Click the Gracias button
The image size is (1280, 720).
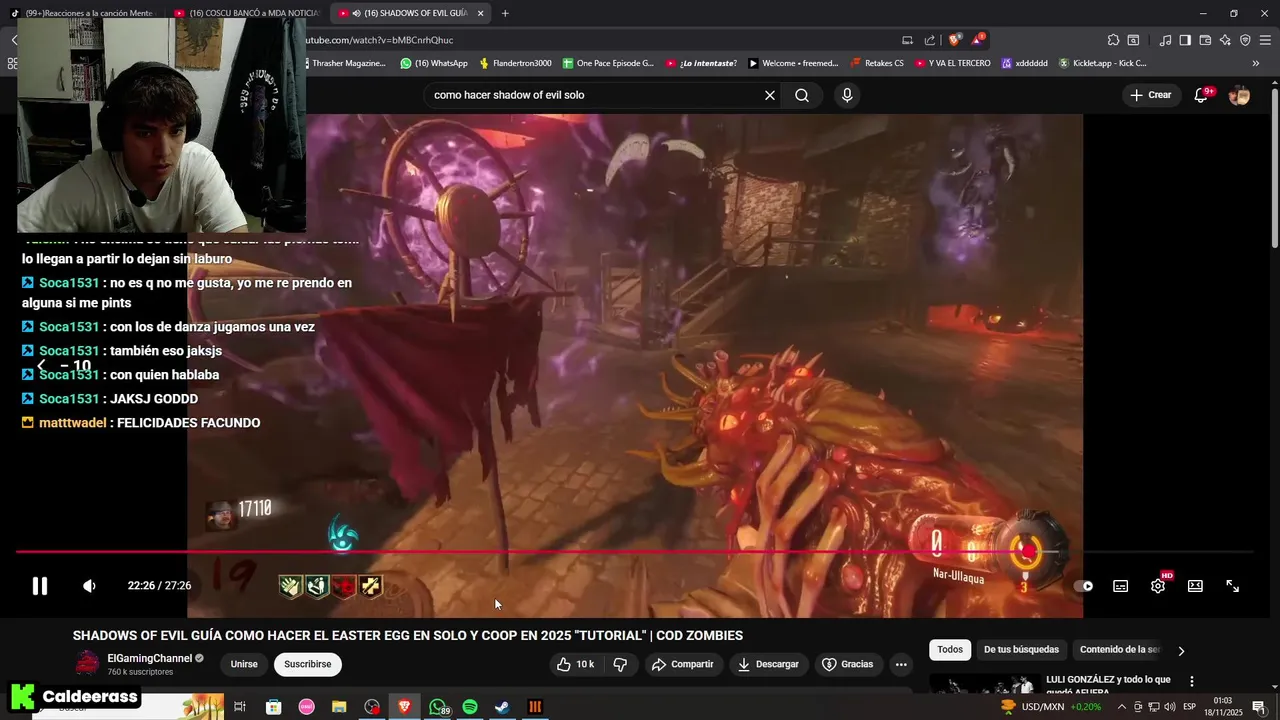coord(848,664)
